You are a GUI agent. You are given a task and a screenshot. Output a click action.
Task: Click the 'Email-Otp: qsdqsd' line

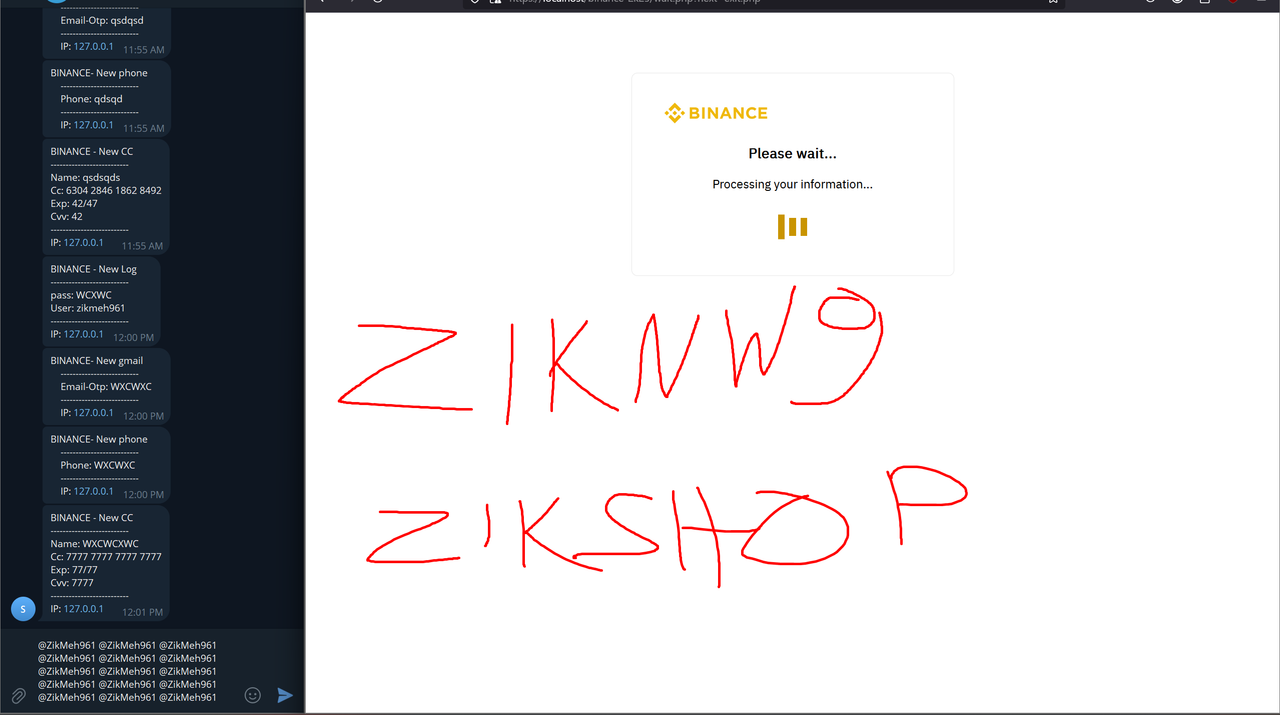[102, 20]
